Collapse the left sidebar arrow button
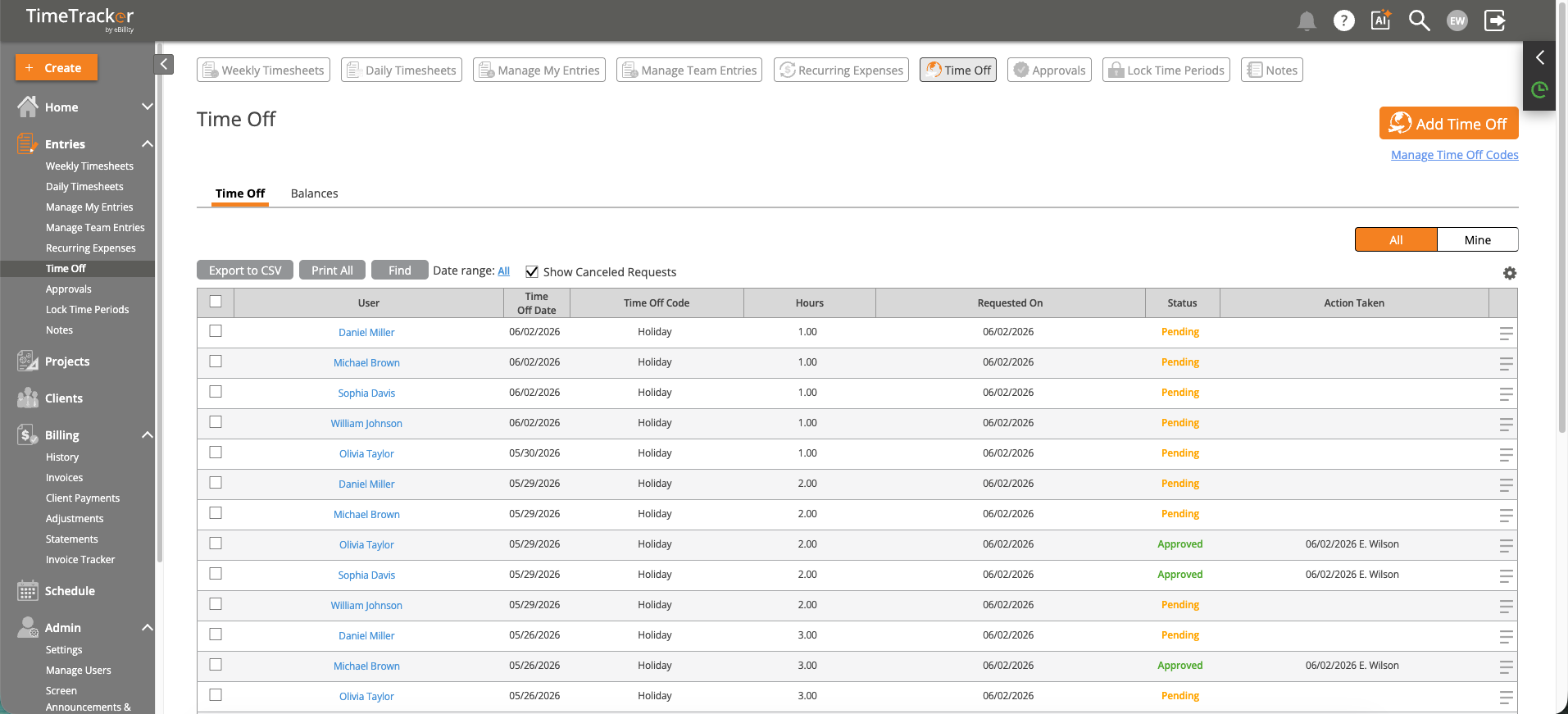1568x714 pixels. [164, 64]
